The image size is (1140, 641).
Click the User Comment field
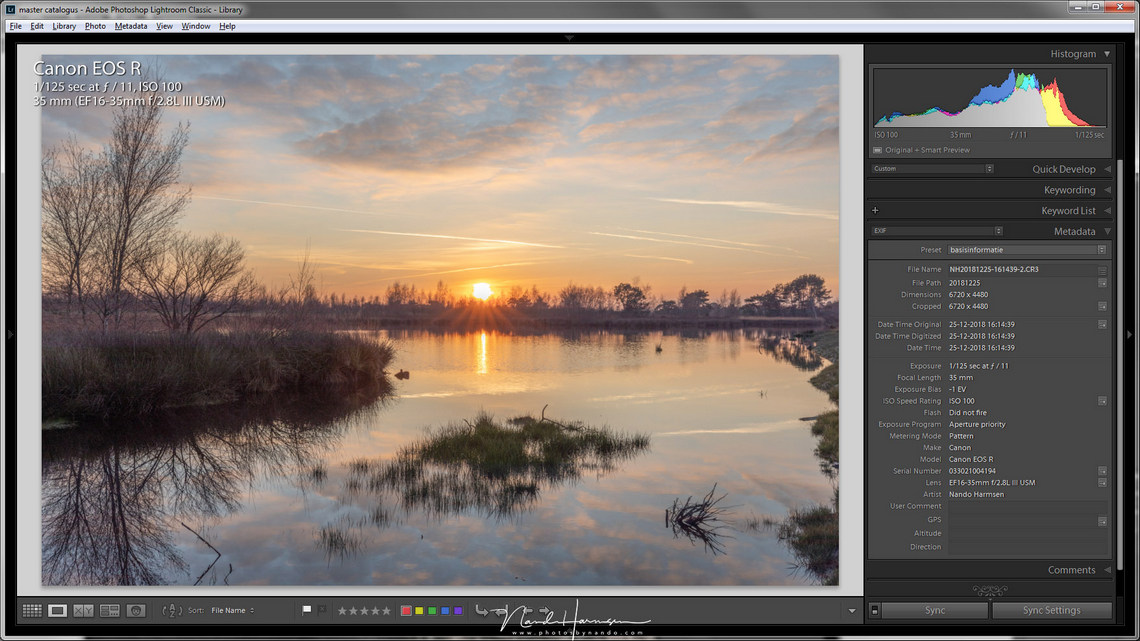coord(1027,507)
